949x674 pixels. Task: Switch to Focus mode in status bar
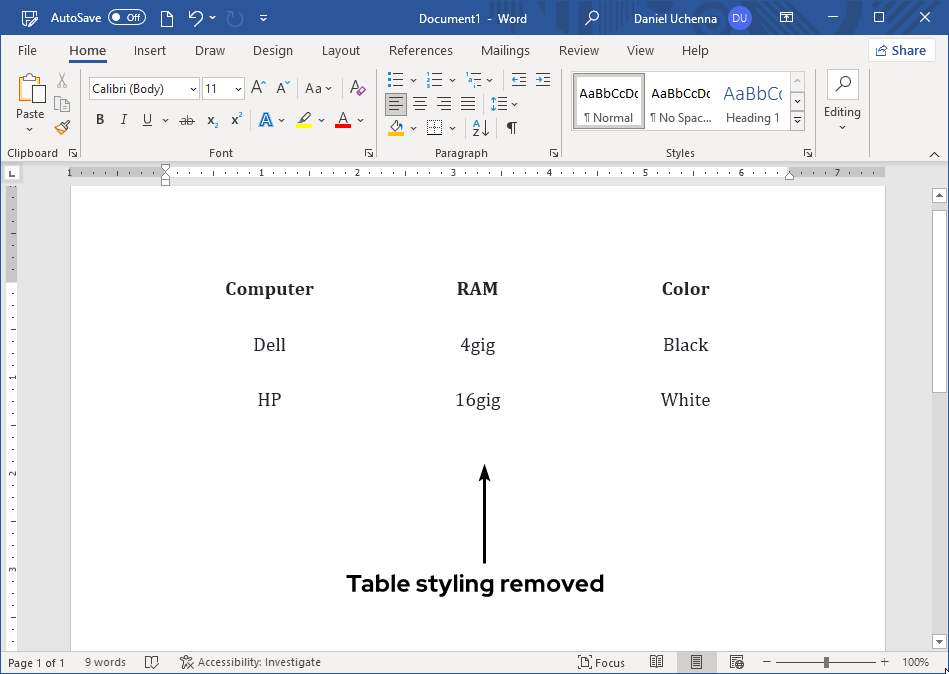point(601,662)
